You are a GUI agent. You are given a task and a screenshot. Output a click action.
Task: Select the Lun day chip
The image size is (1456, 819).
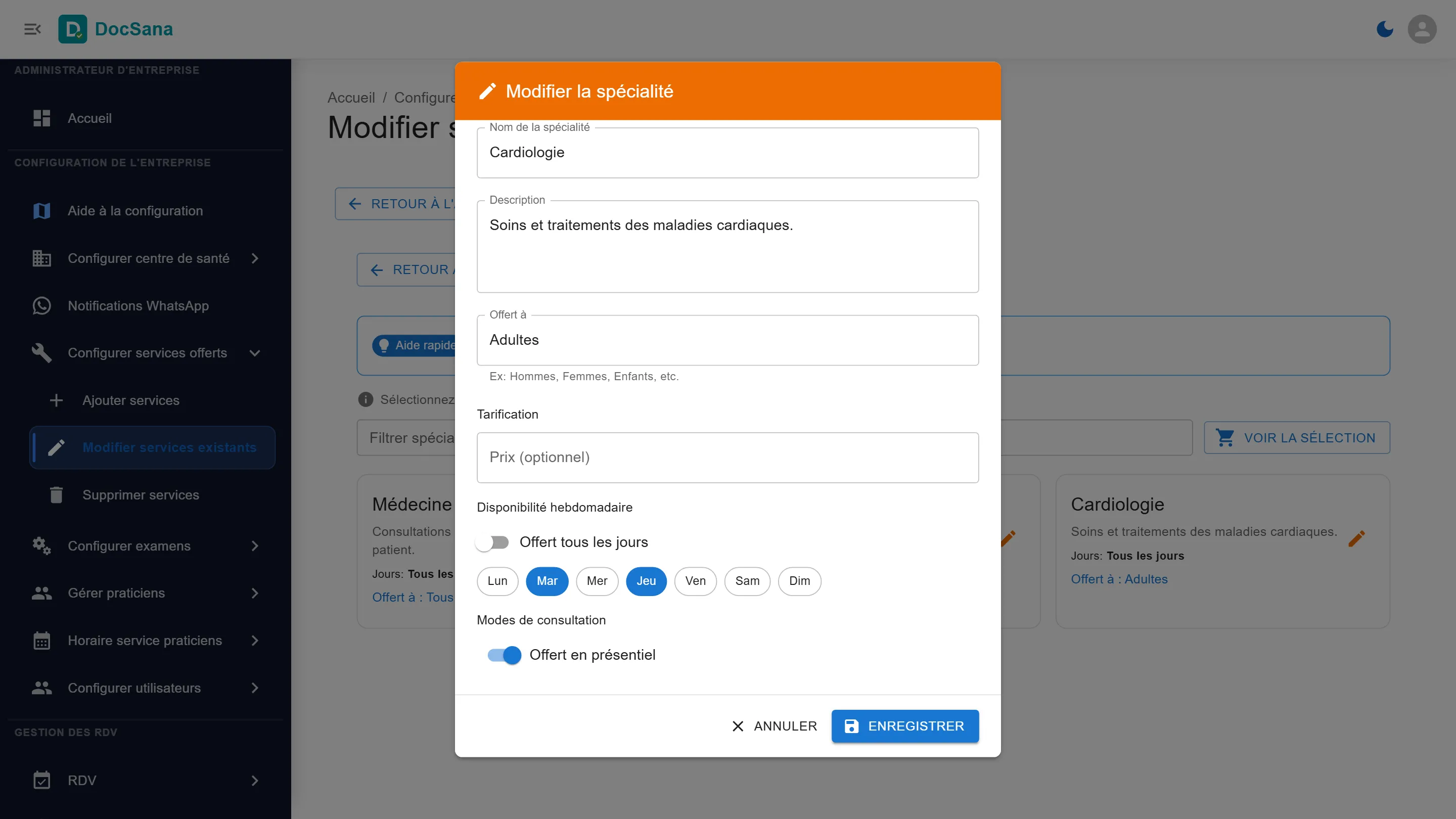tap(497, 581)
